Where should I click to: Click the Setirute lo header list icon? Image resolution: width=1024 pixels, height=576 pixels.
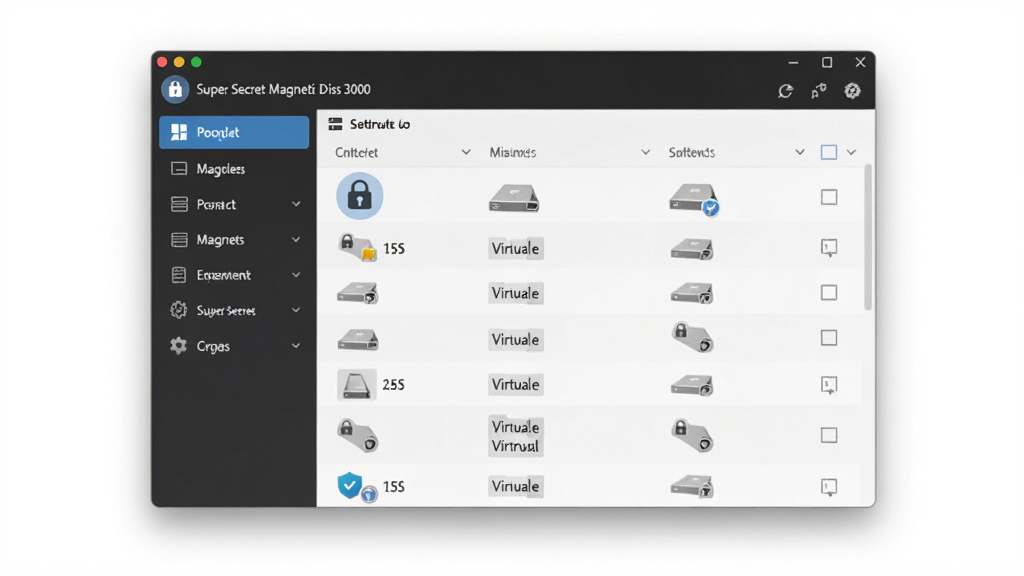point(336,124)
